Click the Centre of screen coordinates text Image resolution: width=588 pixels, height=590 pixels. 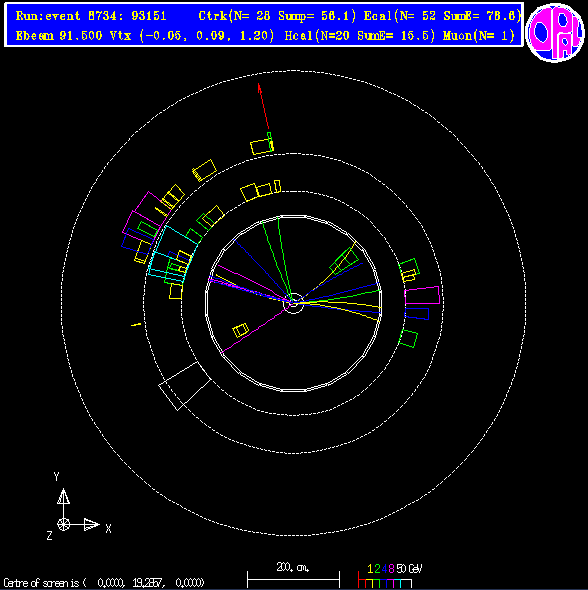click(104, 583)
